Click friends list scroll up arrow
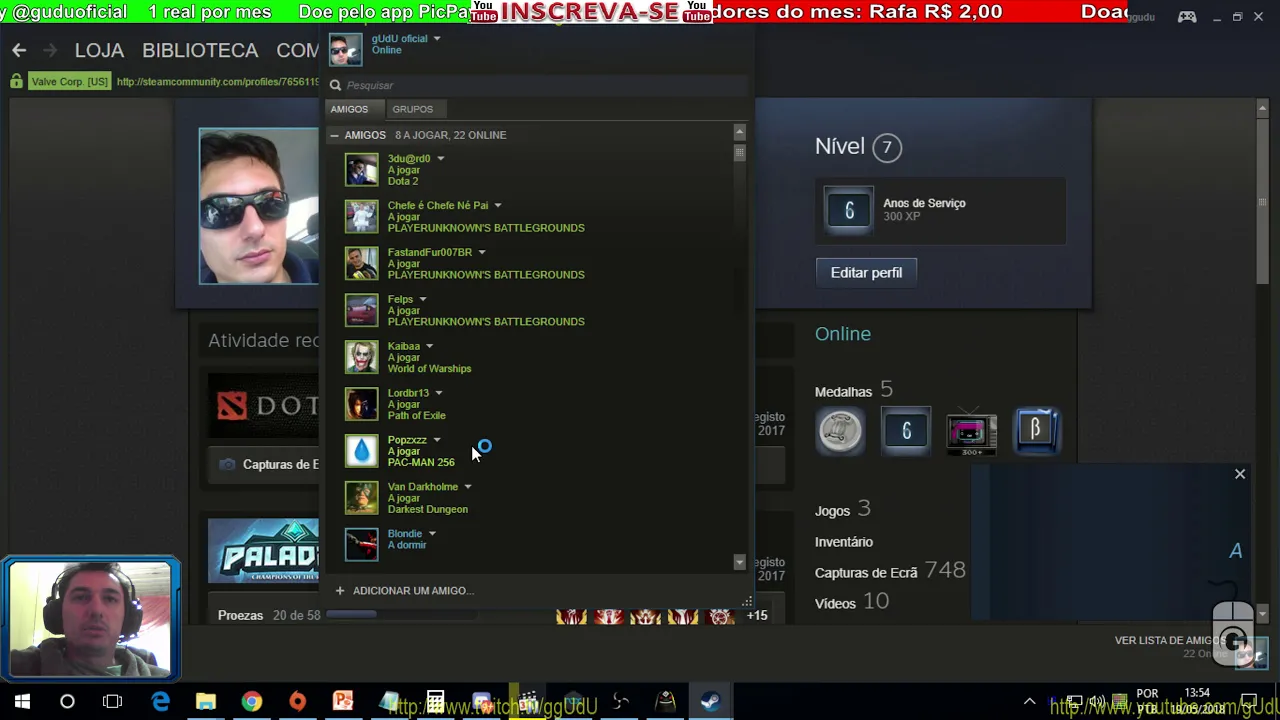The image size is (1280, 720). click(739, 132)
